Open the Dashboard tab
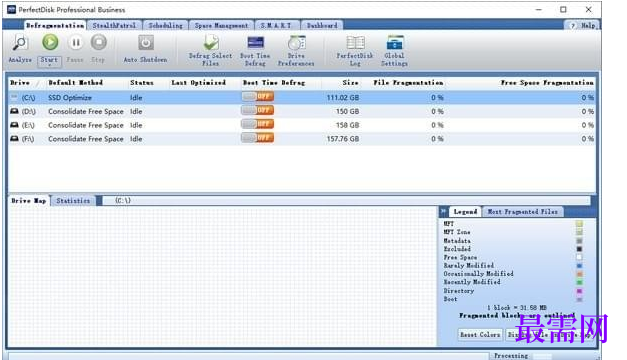The image size is (627, 360). click(322, 25)
